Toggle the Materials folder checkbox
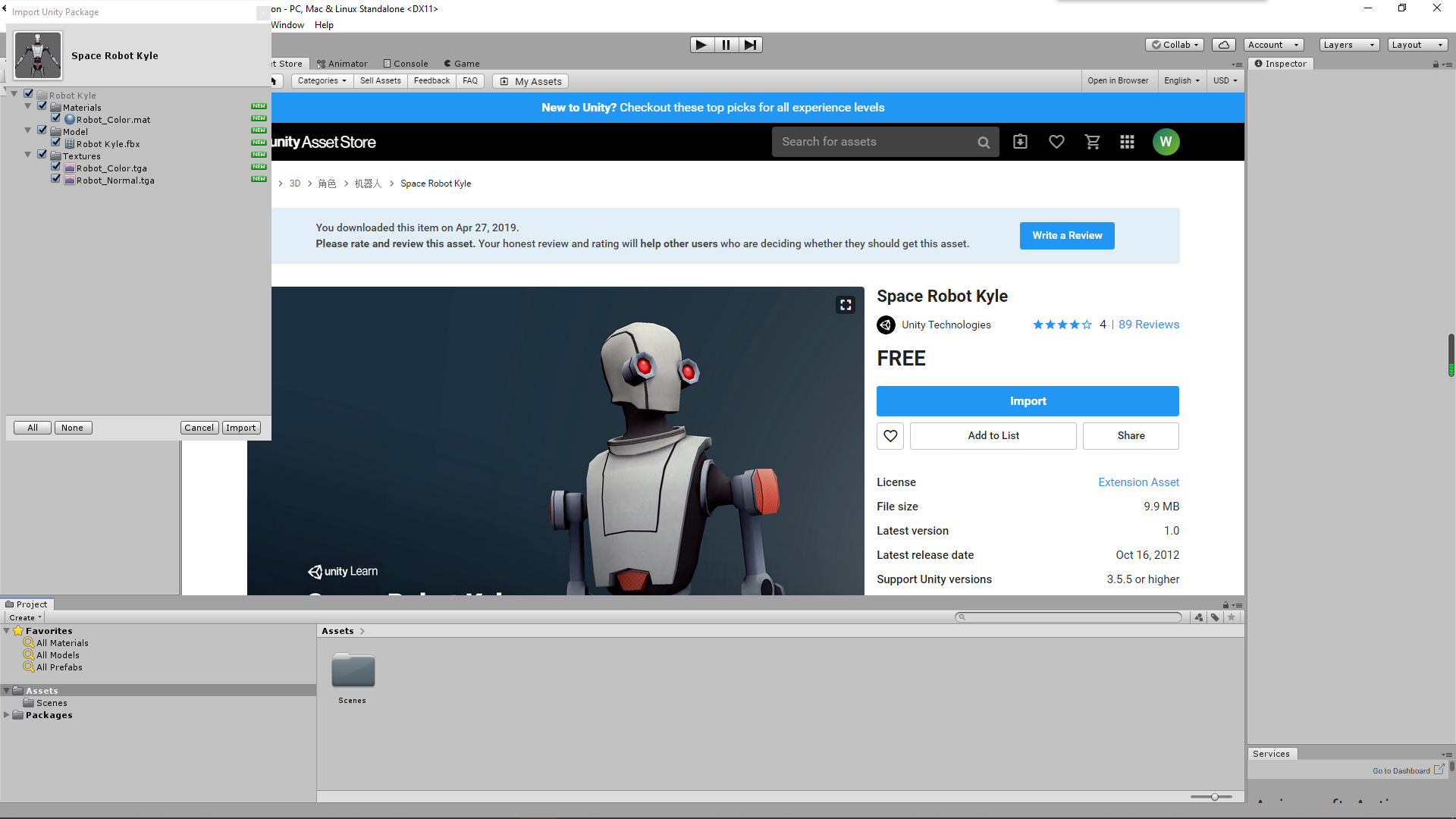 coord(42,106)
